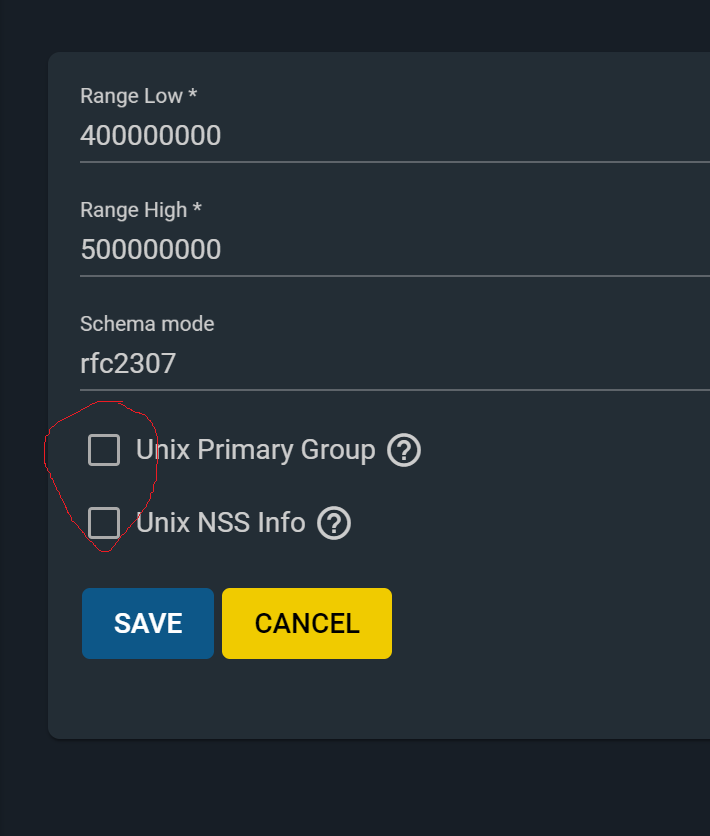Click the Unix Primary Group label text
The image size is (710, 836).
[256, 450]
